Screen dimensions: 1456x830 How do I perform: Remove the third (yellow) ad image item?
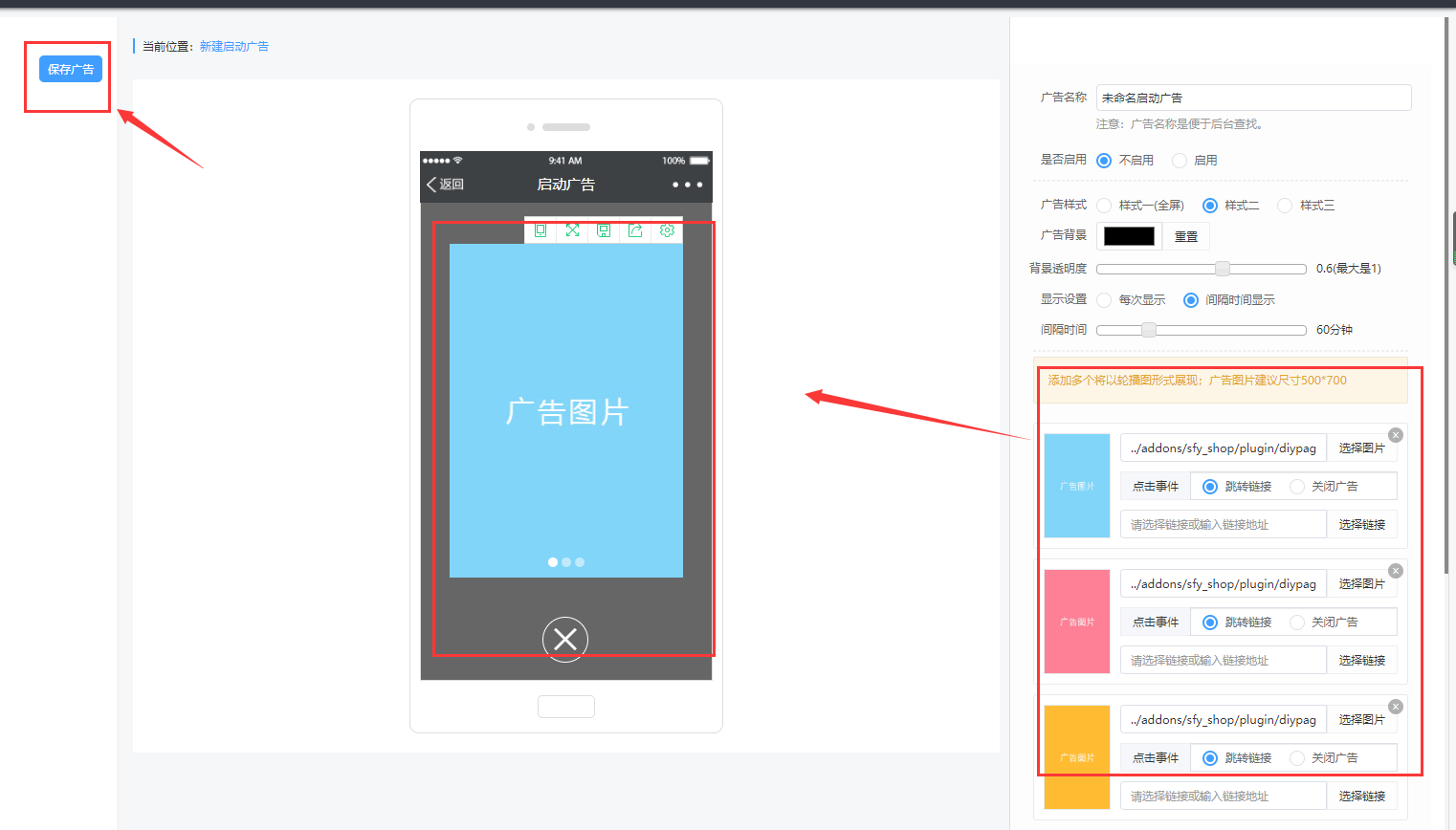coord(1396,707)
